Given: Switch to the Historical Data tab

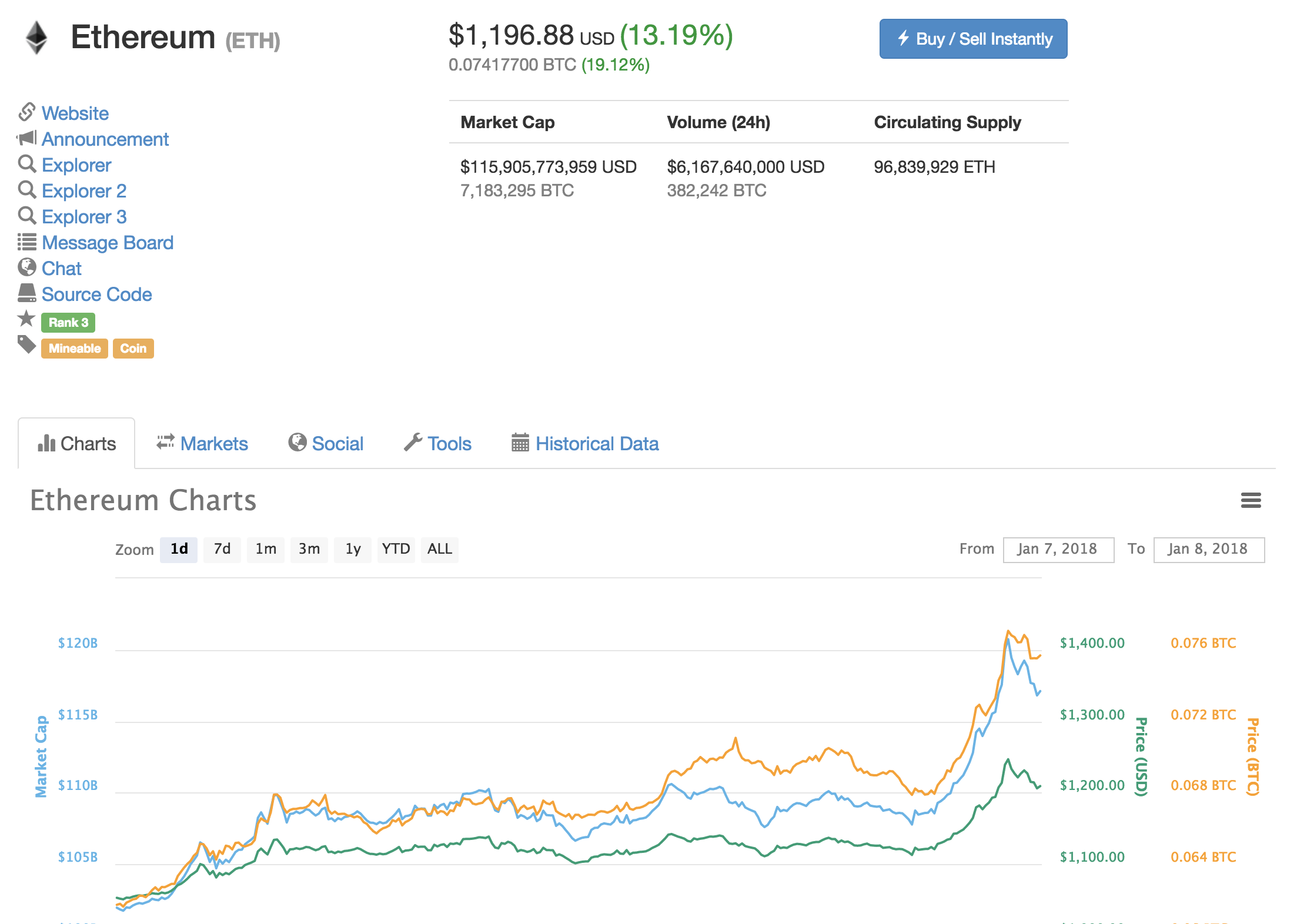Looking at the screenshot, I should (x=585, y=443).
